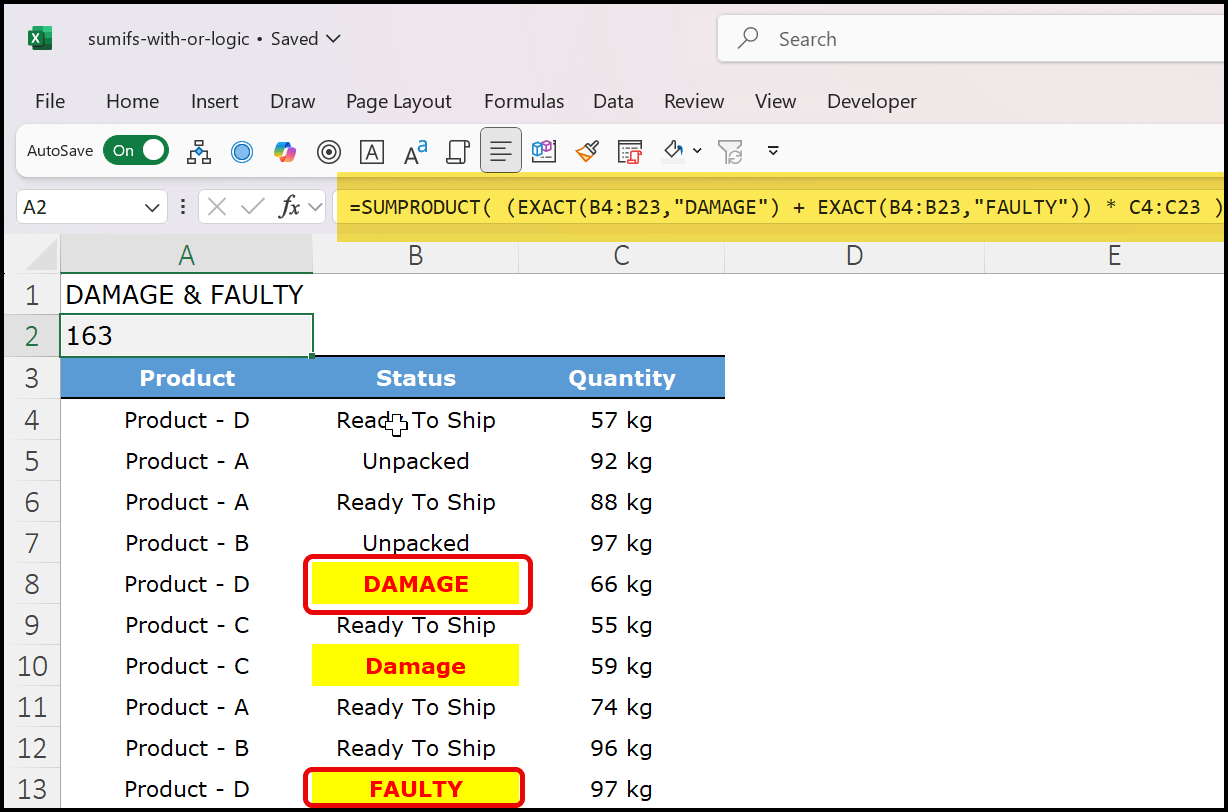Screen dimensions: 1228x812
Task: Toggle the AutoSave switch off
Action: pyautogui.click(x=136, y=151)
